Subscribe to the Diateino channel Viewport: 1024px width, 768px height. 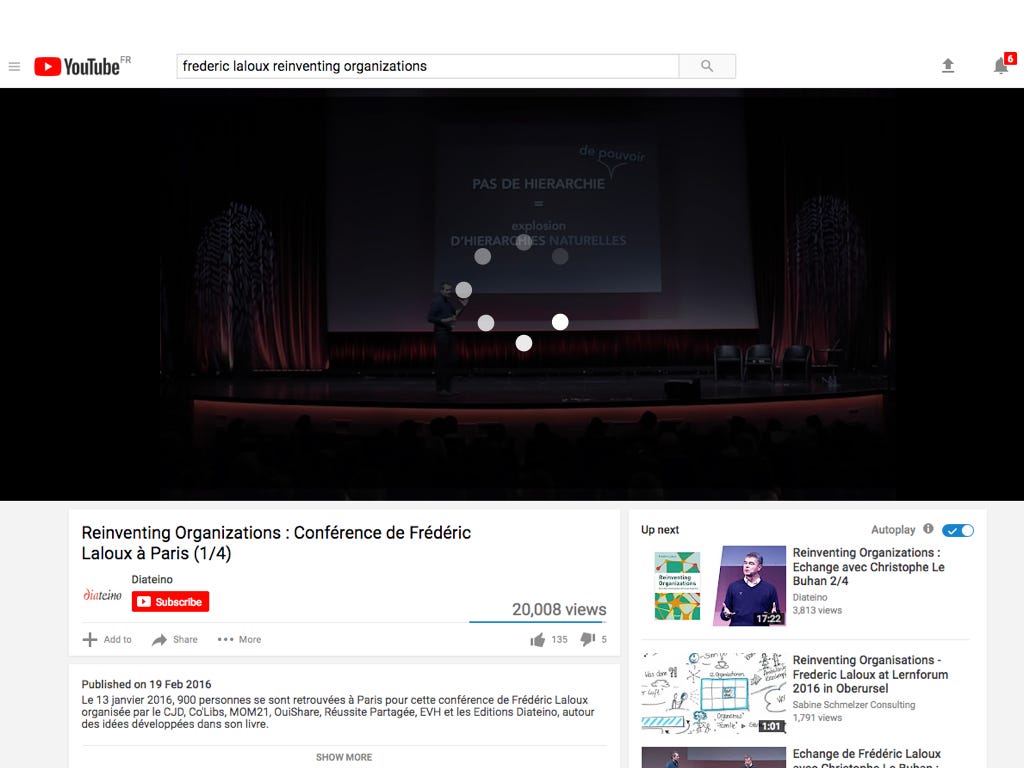pyautogui.click(x=170, y=601)
